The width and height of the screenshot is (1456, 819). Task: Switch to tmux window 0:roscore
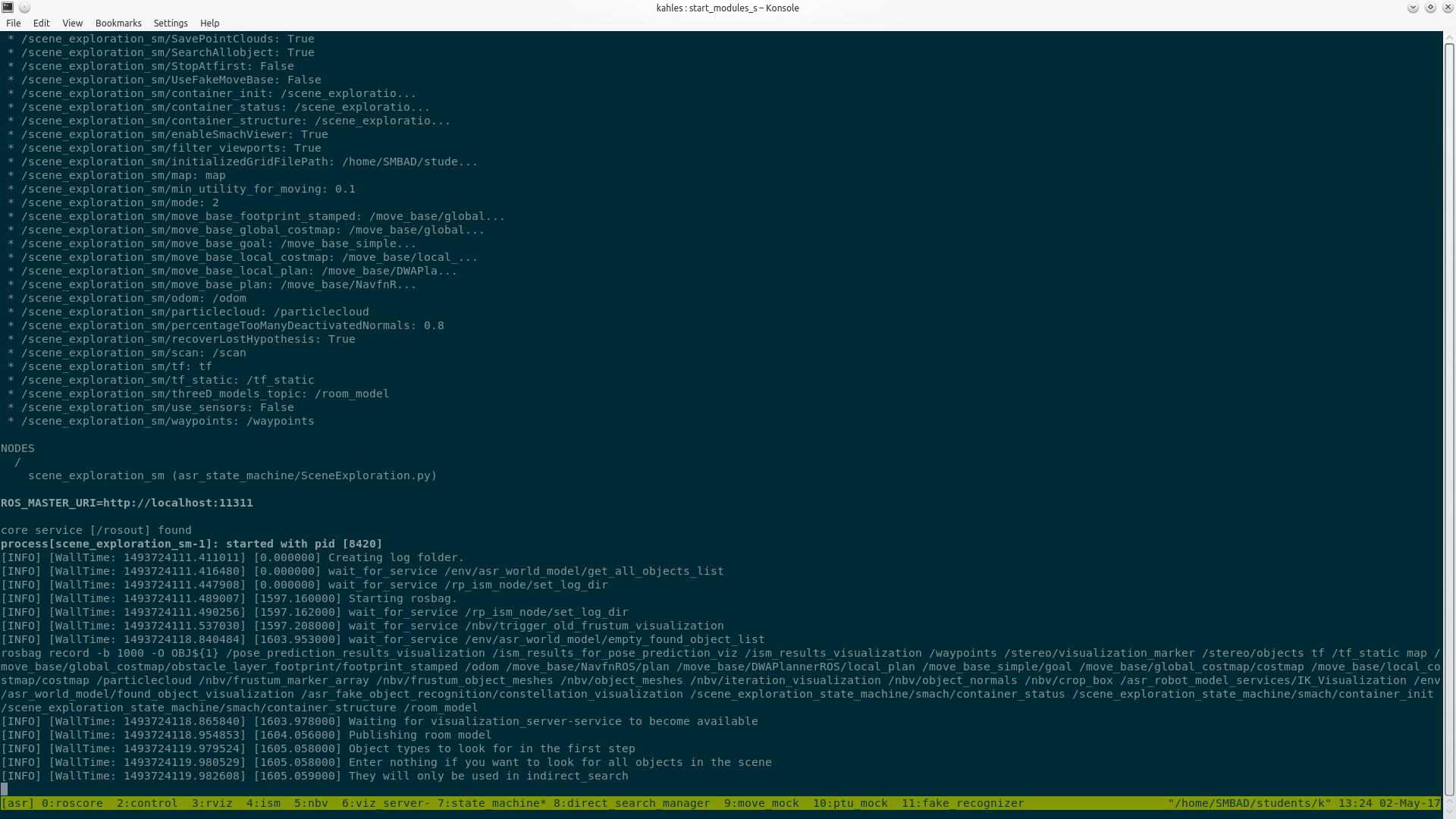(72, 803)
